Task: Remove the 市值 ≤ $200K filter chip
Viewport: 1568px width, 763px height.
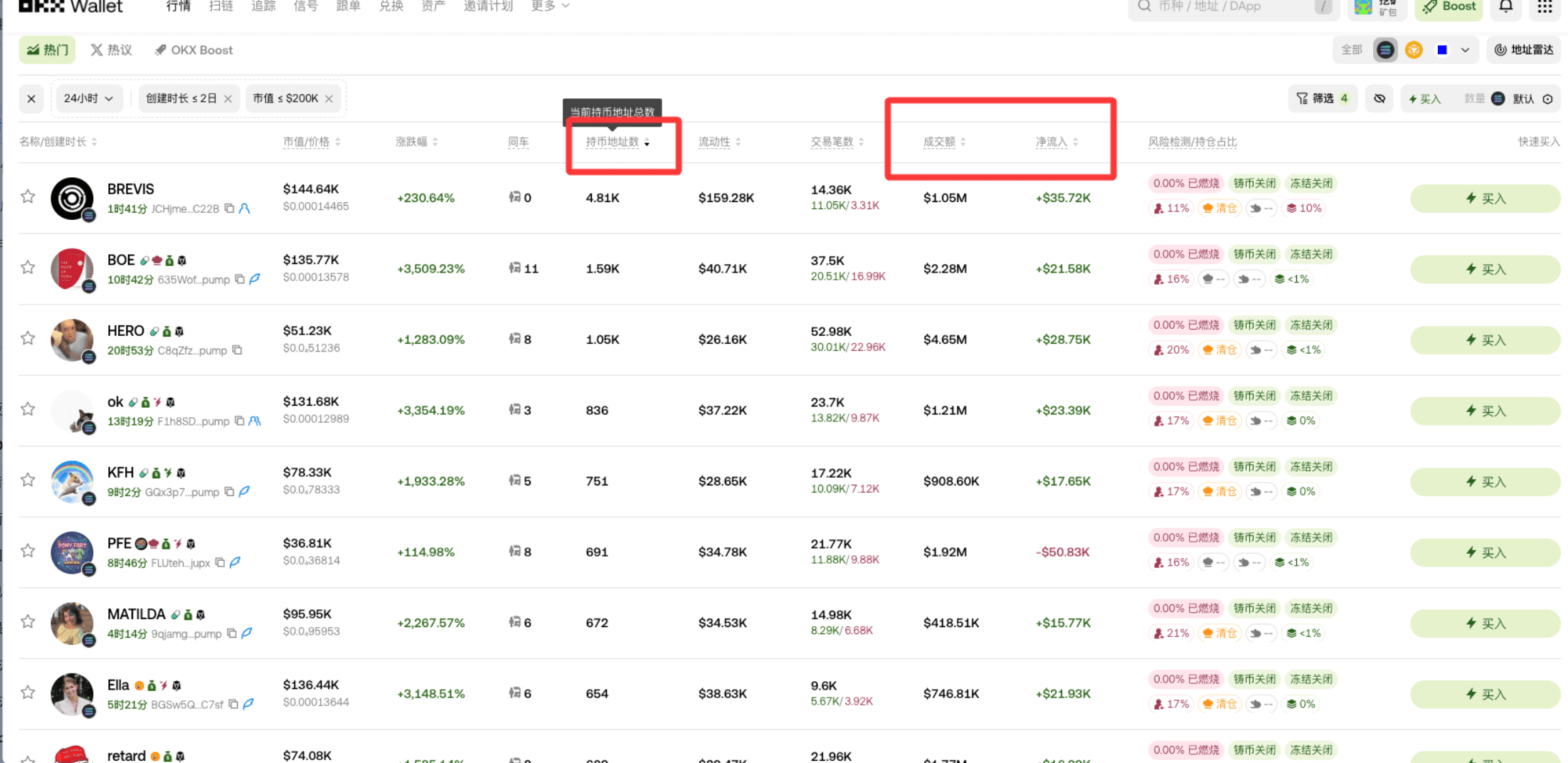Action: tap(329, 99)
